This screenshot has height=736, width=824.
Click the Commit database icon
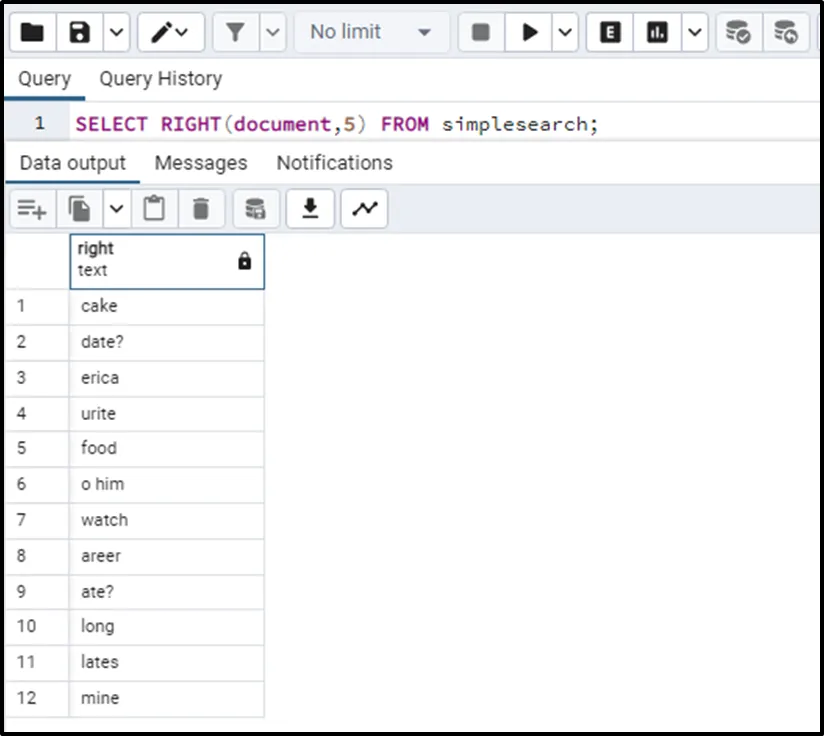pyautogui.click(x=738, y=33)
